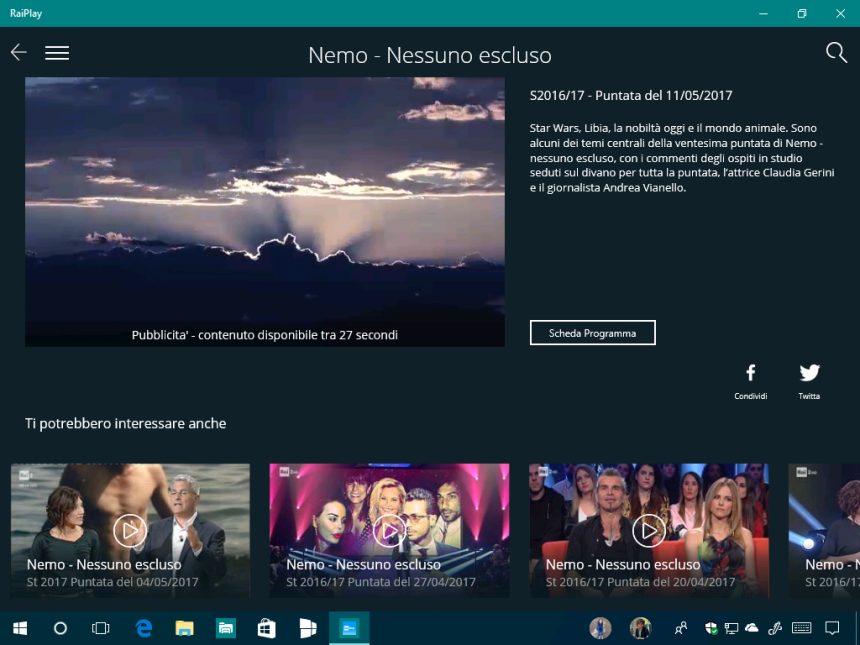Screen dimensions: 860x645
Task: Minimize the RaiPlay window
Action: pyautogui.click(x=763, y=13)
